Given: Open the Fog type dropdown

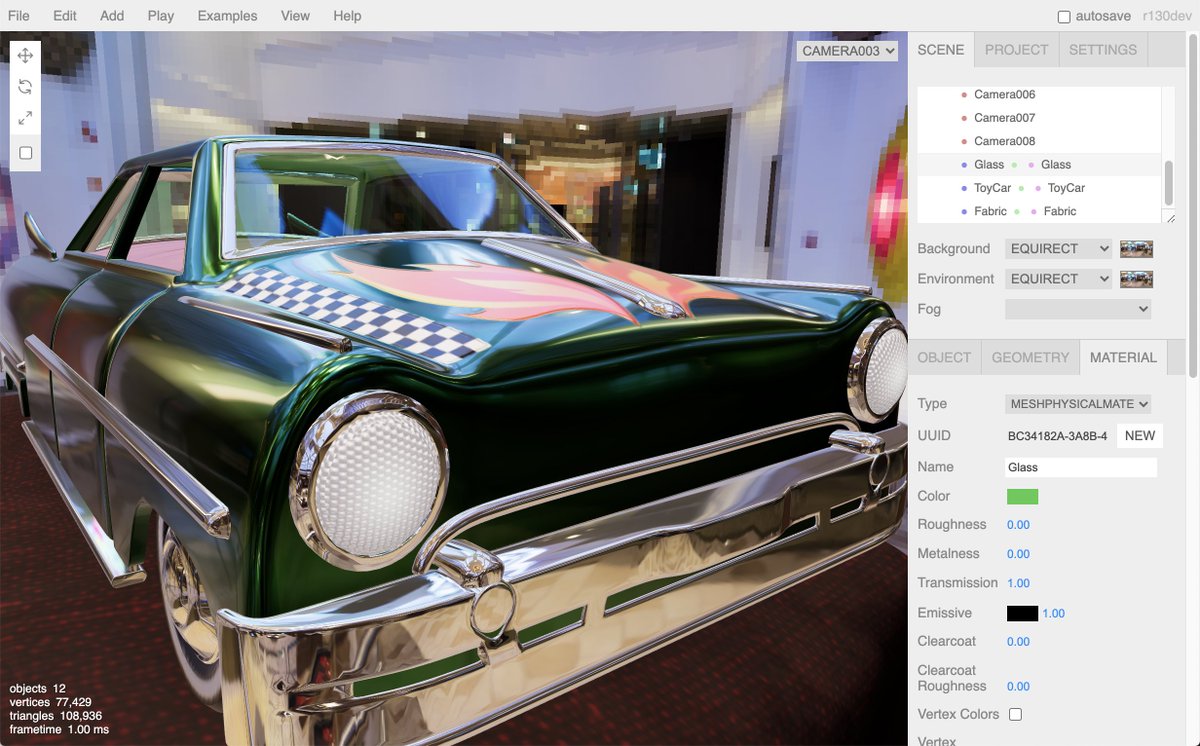Looking at the screenshot, I should tap(1078, 309).
